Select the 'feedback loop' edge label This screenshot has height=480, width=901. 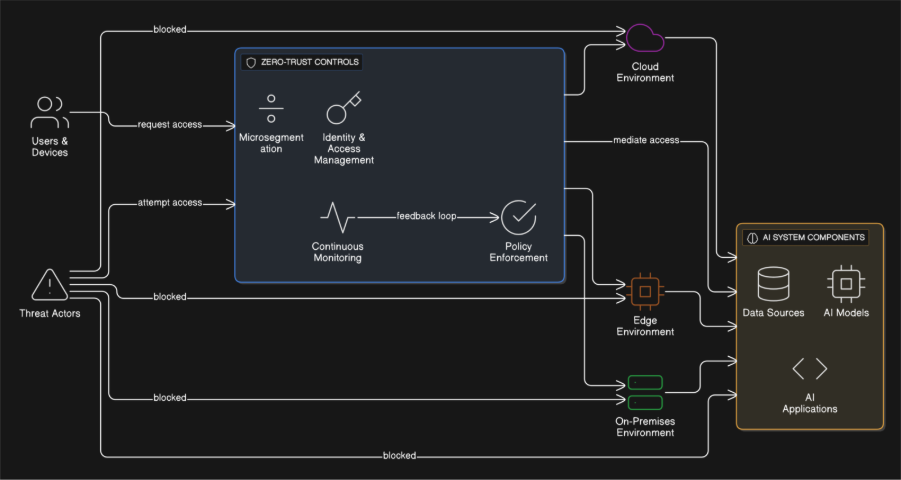(426, 216)
